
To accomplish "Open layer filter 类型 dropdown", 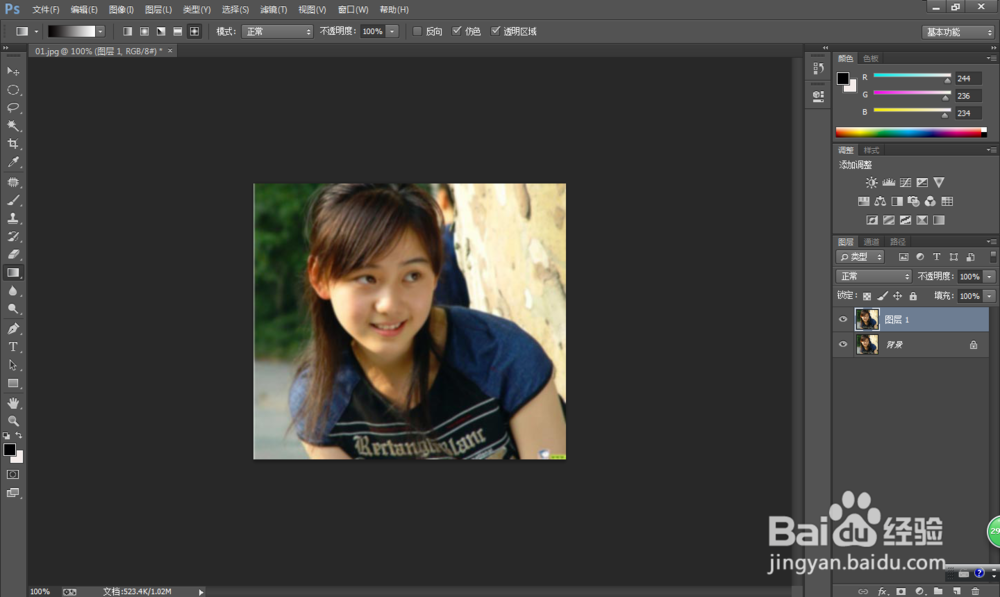I will (860, 257).
